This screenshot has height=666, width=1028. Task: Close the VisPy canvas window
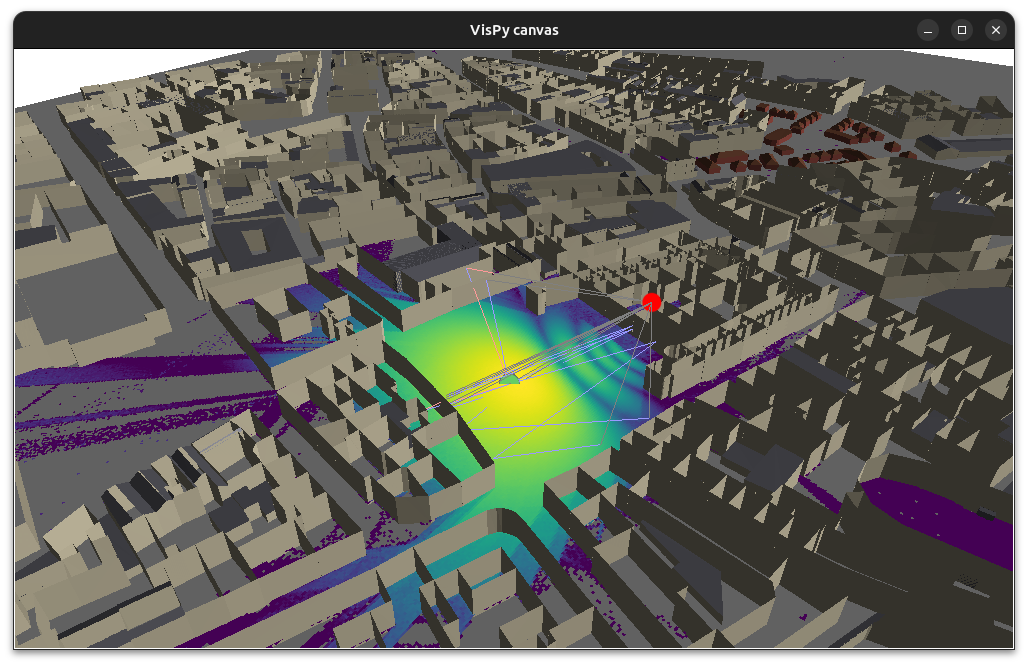(x=995, y=30)
